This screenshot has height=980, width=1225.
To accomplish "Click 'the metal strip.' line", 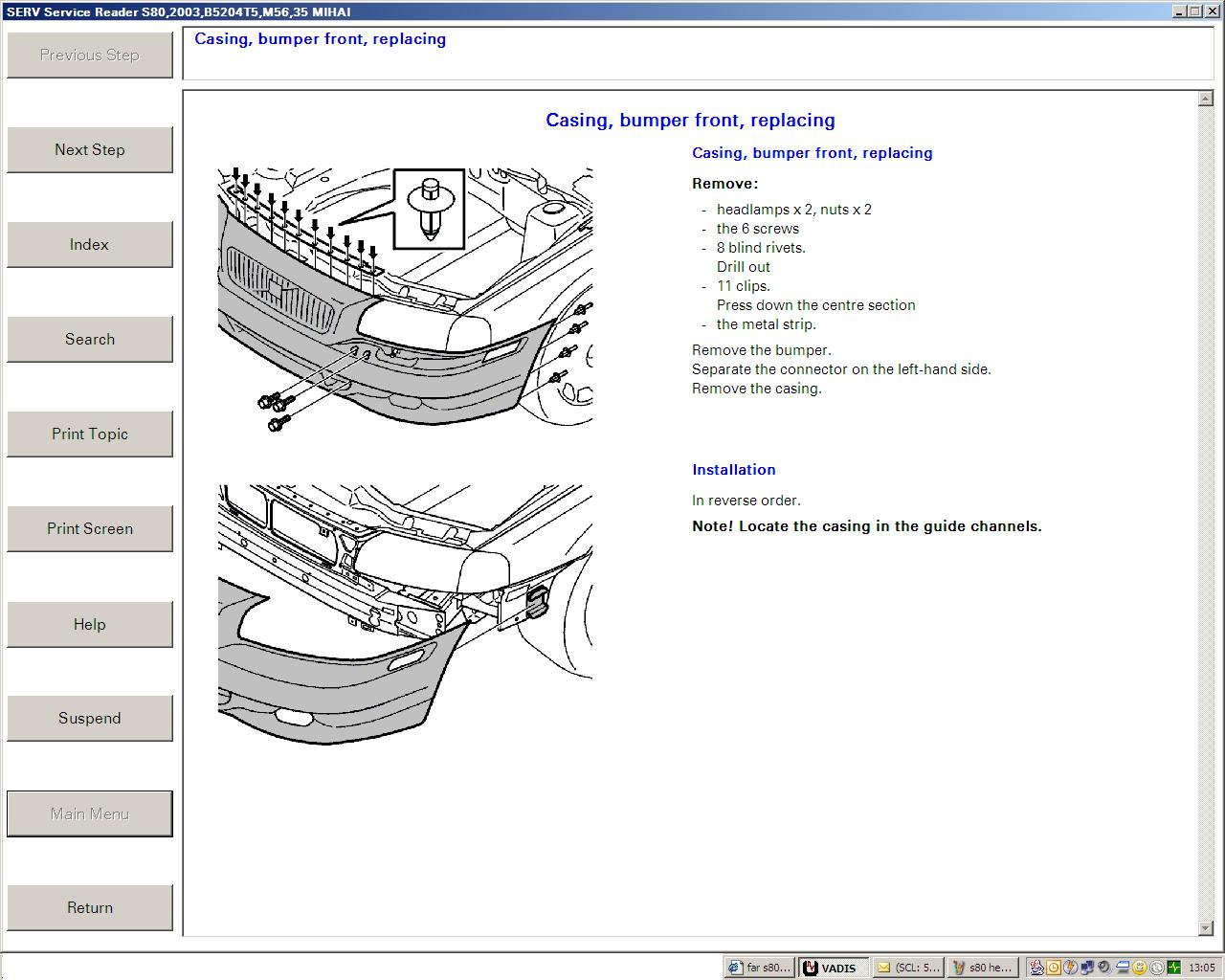I will (x=767, y=324).
